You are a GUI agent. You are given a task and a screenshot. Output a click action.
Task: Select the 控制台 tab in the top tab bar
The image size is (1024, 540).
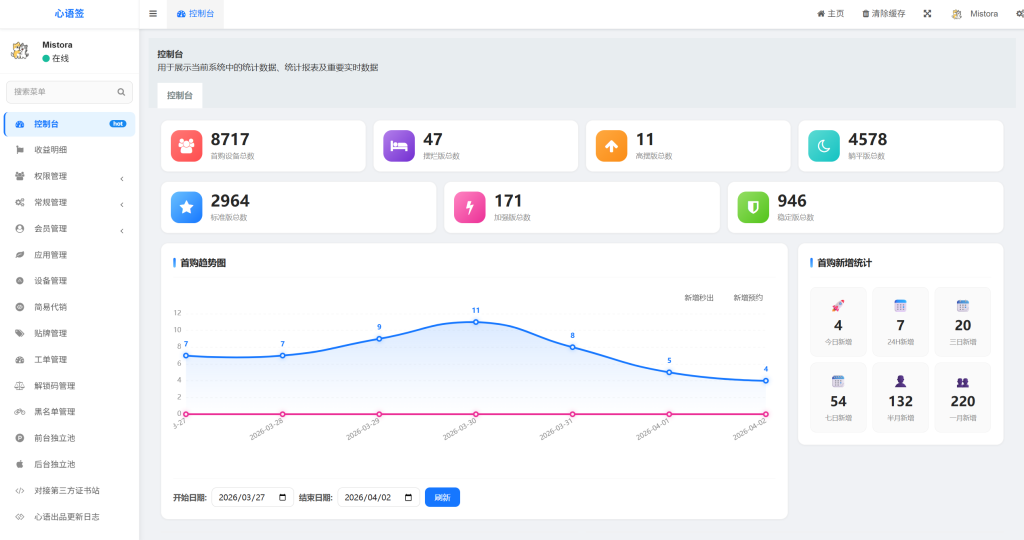point(195,14)
